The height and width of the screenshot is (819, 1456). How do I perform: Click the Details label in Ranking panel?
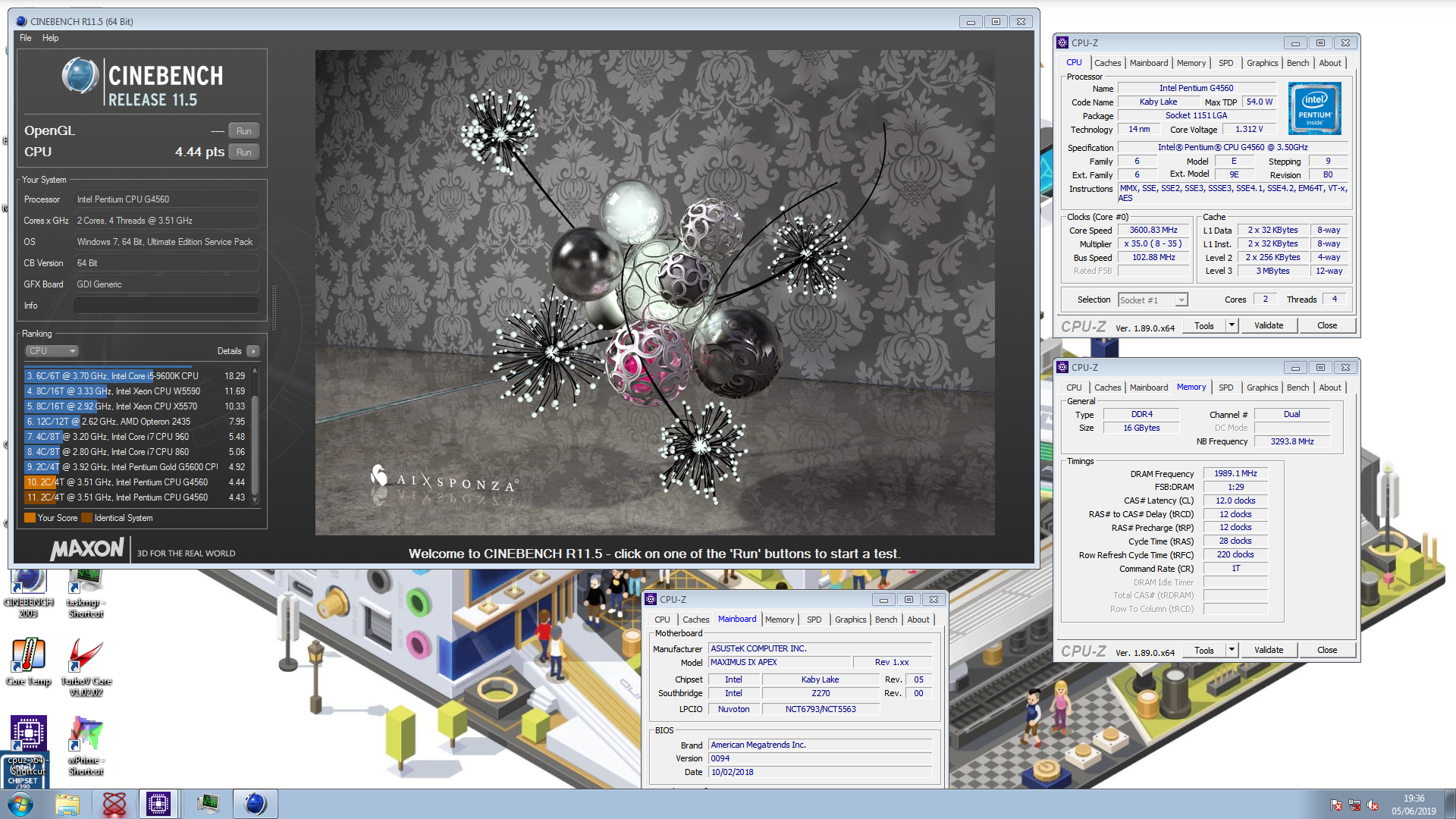229,351
